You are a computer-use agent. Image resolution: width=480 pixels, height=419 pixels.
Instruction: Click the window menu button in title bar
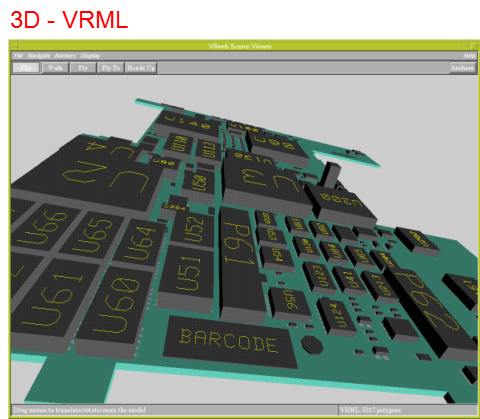tap(14, 45)
